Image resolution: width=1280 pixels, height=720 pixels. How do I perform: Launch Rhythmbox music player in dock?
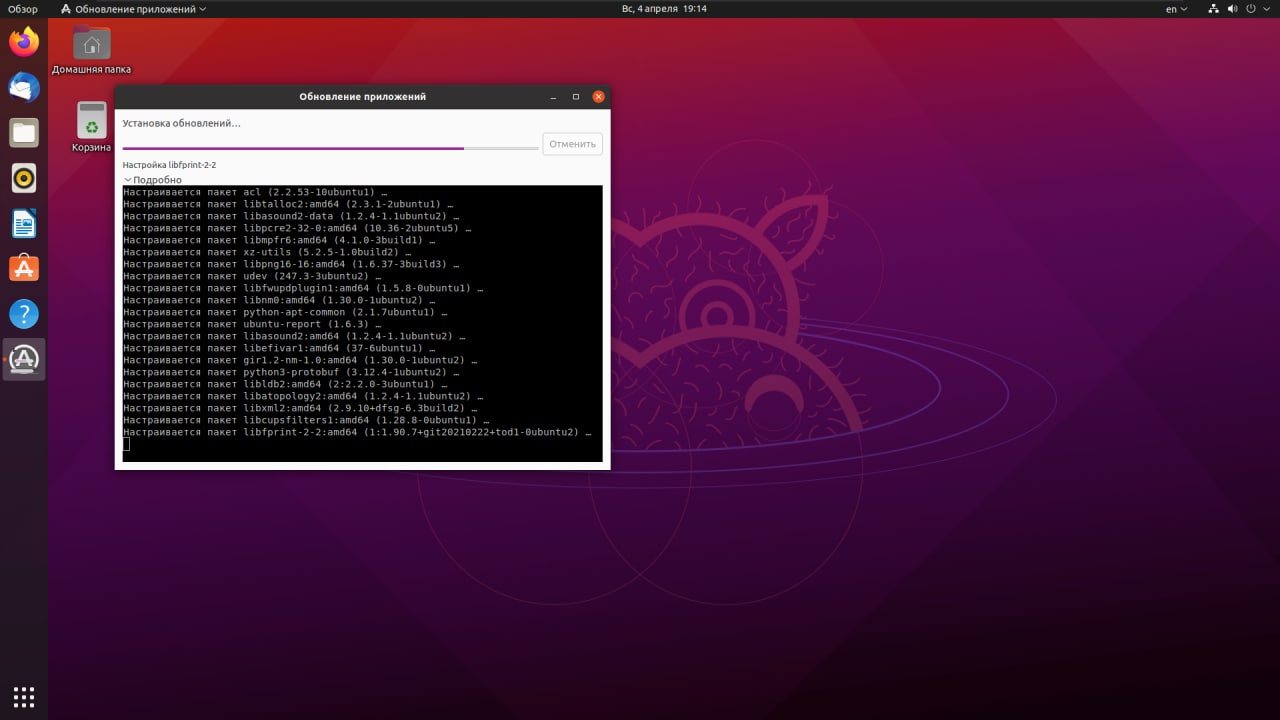coord(24,179)
